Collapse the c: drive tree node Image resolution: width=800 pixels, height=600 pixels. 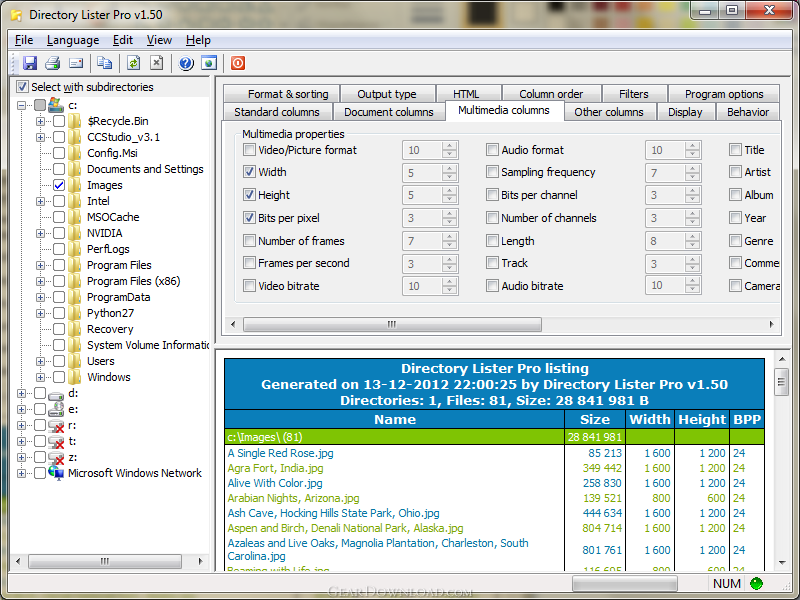(21, 106)
